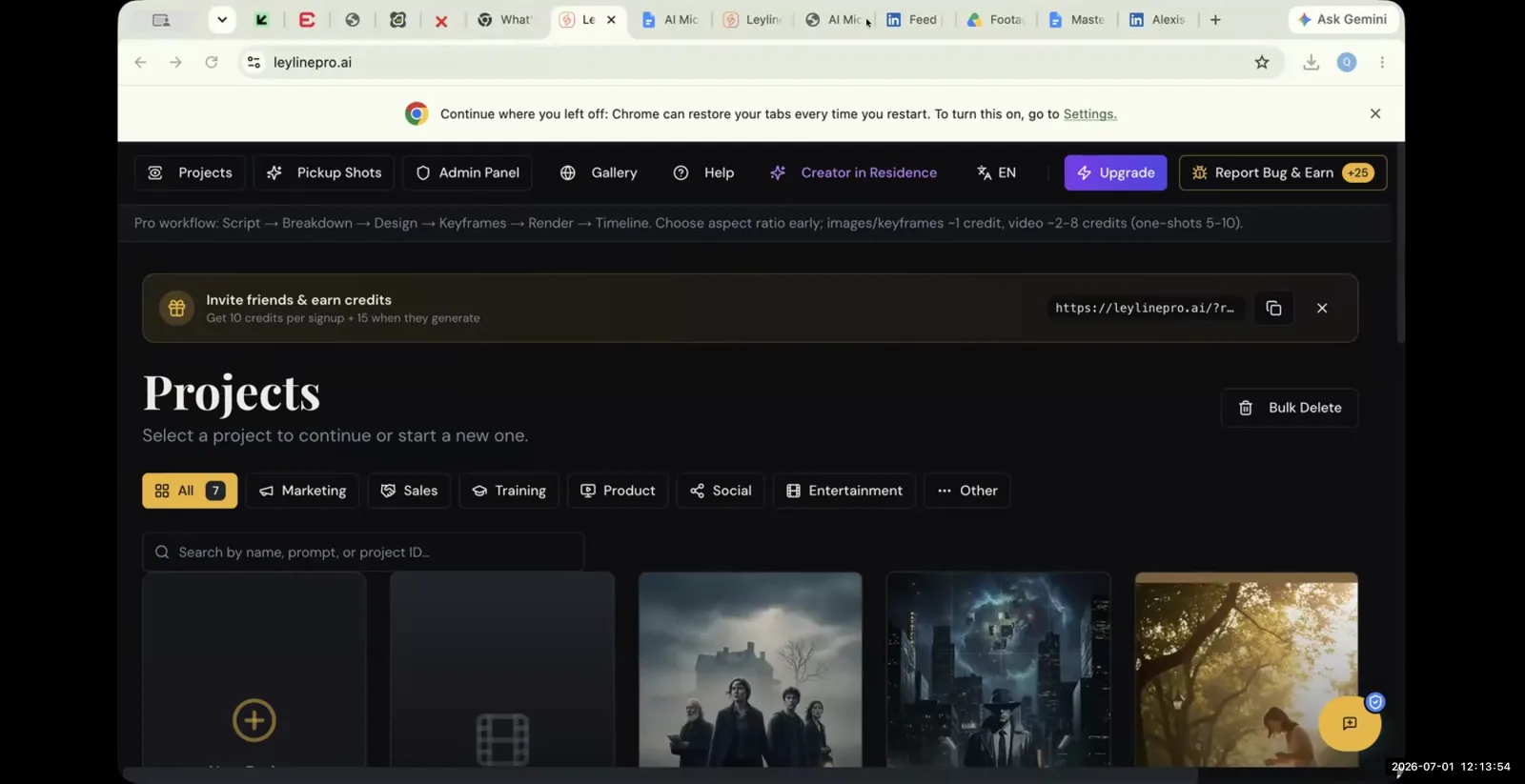Copy the invite referral link

tap(1273, 308)
